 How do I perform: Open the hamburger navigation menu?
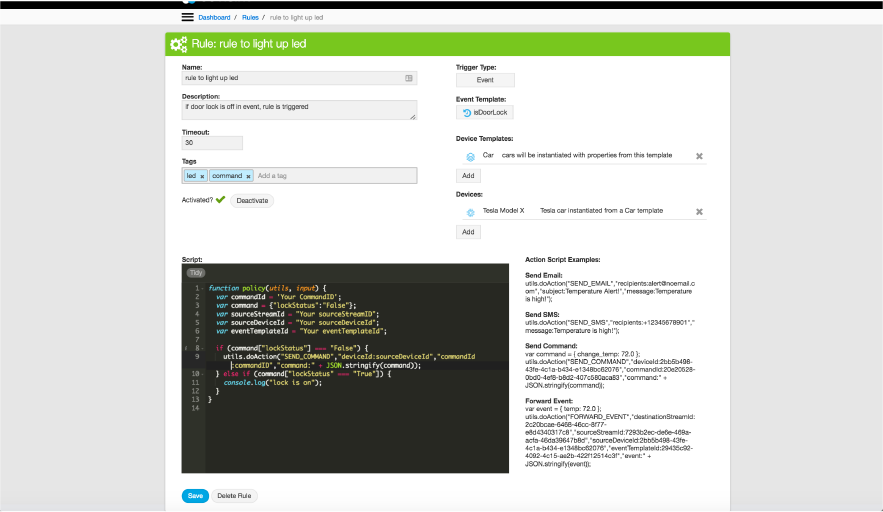[x=187, y=17]
